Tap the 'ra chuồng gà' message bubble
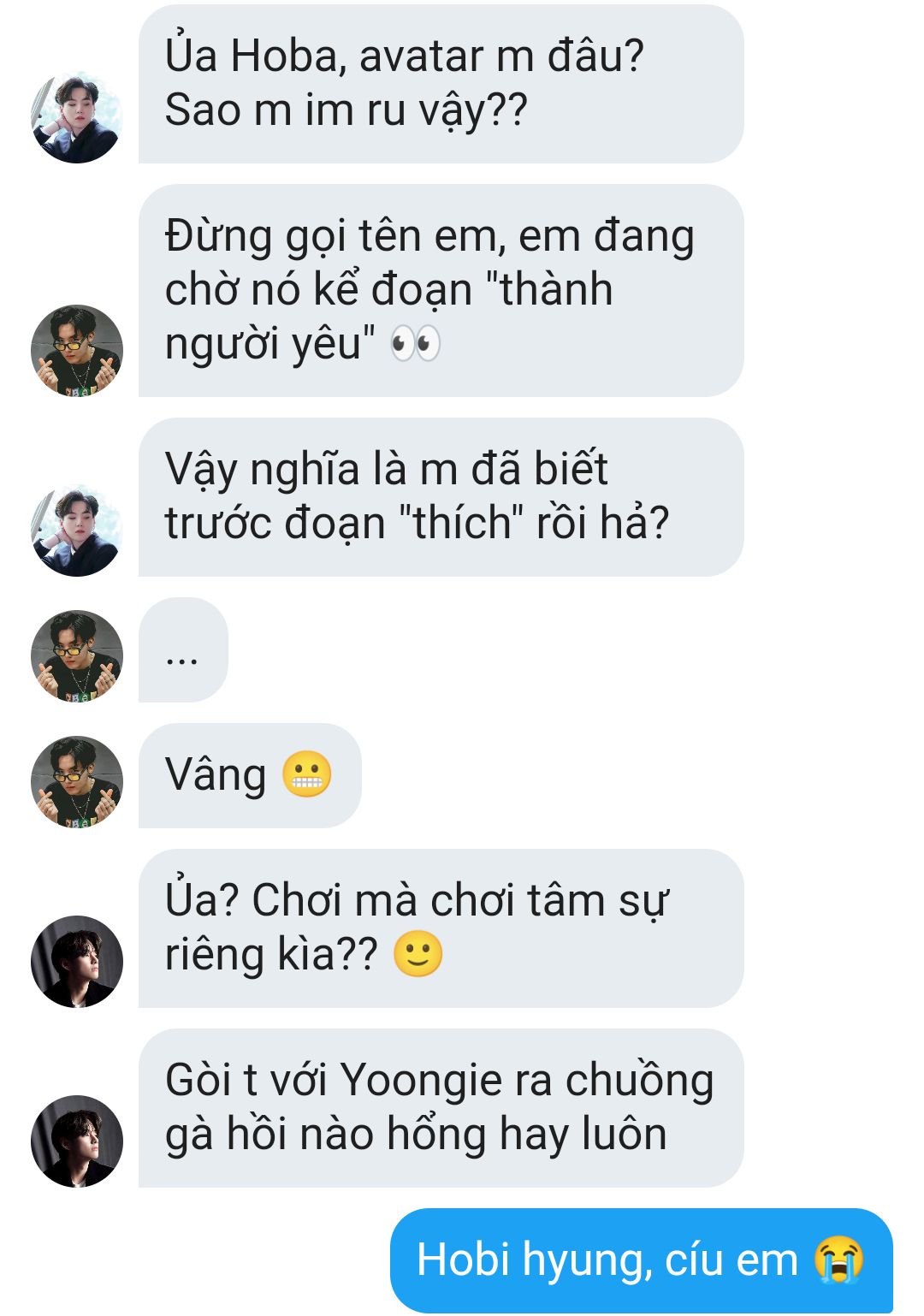This screenshot has width=924, height=1316. 441,1108
